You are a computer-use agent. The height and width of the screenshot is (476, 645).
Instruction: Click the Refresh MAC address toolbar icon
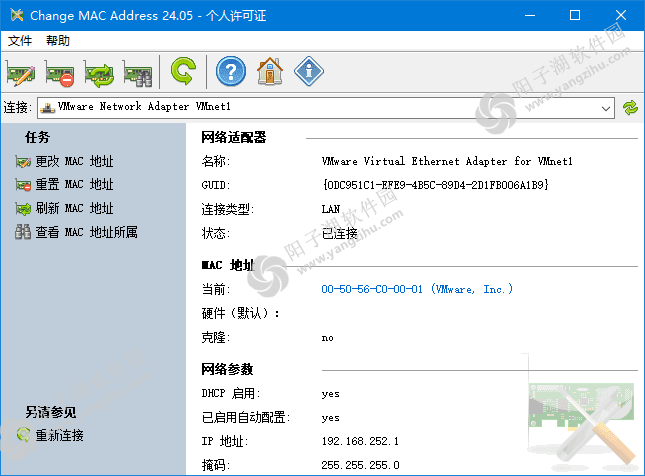point(99,74)
